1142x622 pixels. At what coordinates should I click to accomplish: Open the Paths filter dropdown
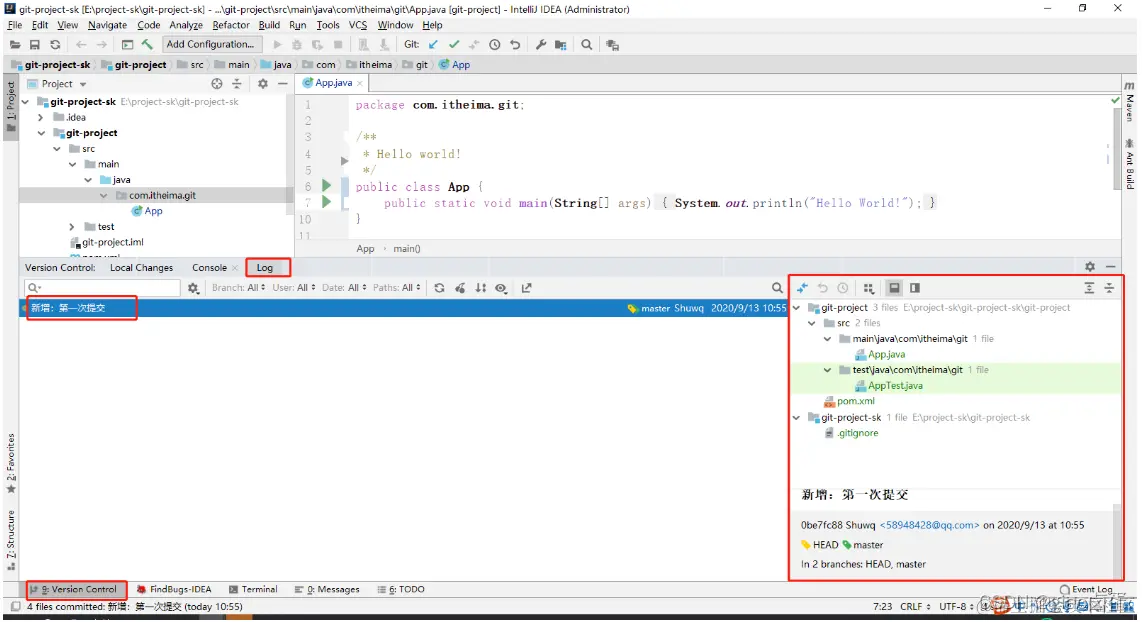pos(397,288)
